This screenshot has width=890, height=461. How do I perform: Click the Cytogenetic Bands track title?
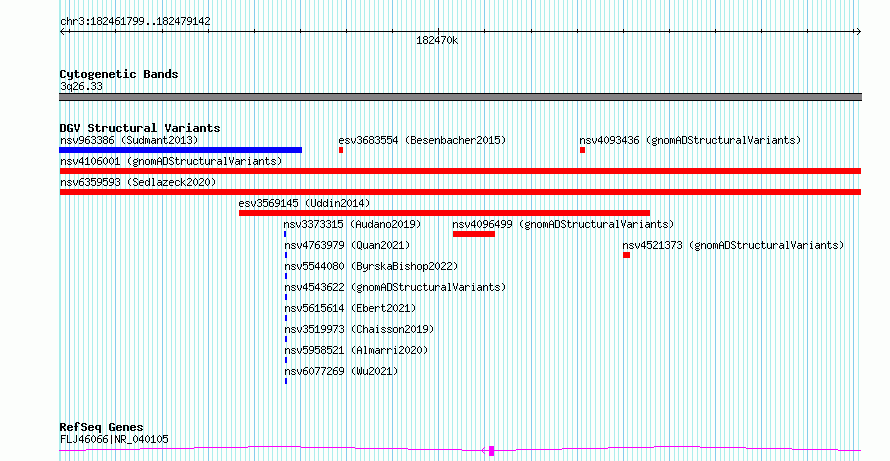119,74
